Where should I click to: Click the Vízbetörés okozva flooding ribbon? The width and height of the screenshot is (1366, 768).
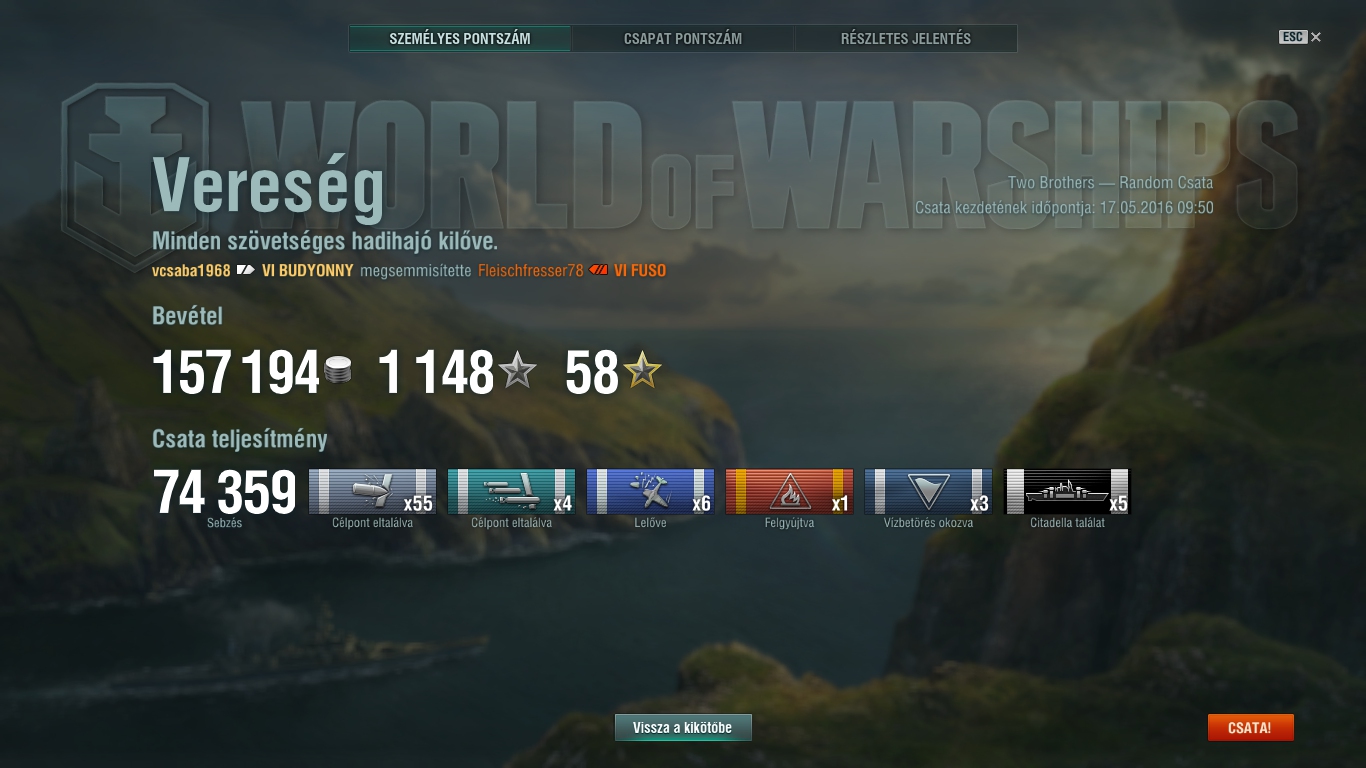click(928, 491)
